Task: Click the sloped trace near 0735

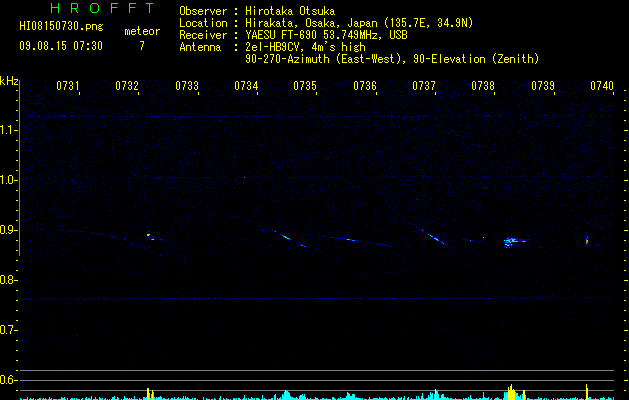Action: coord(292,240)
